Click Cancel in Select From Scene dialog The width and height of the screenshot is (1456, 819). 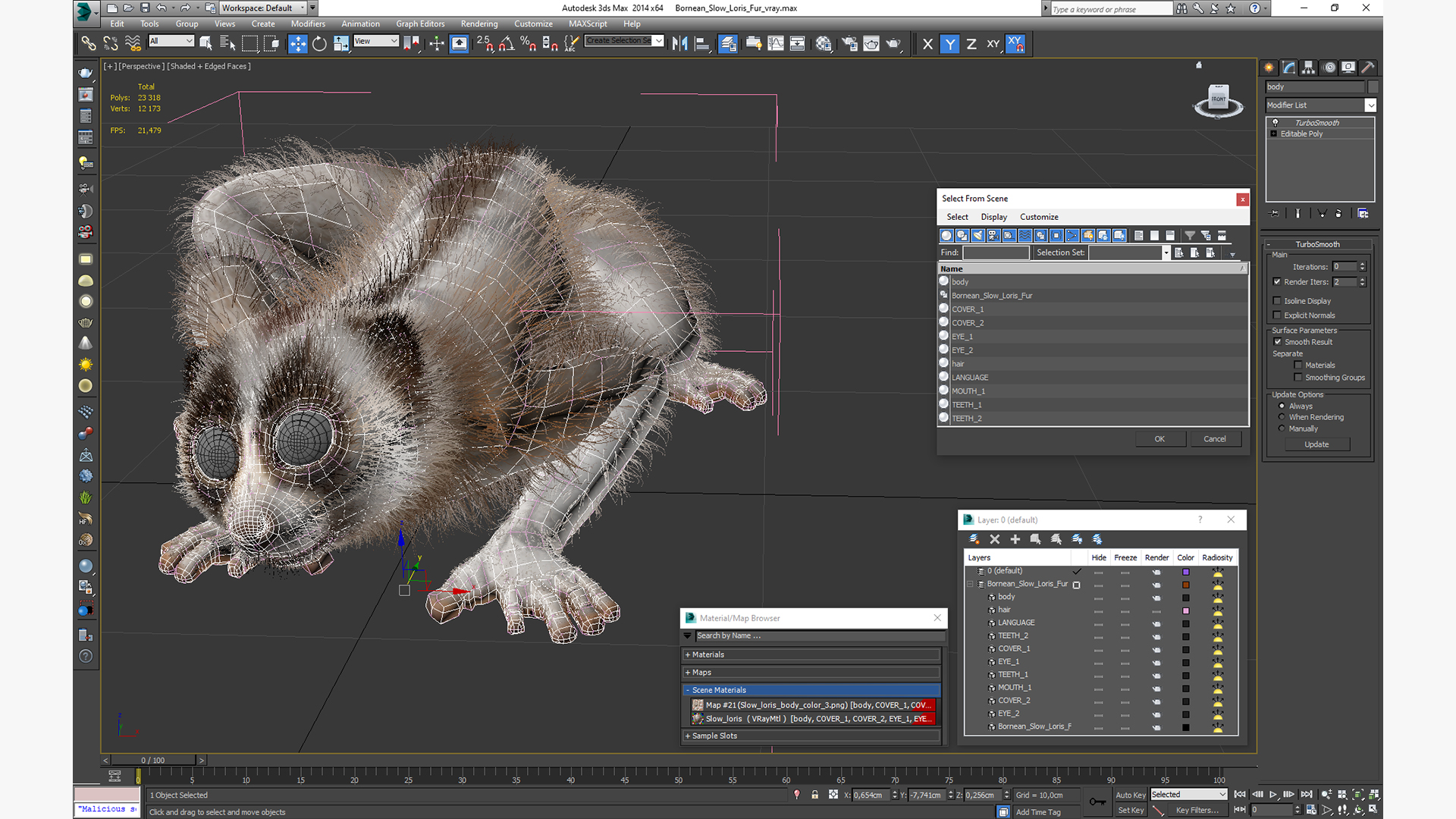(1214, 439)
